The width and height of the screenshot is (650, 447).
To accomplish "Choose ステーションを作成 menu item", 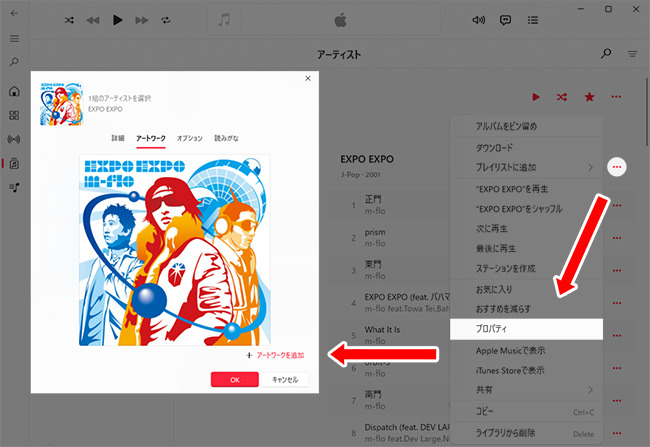I will (526, 269).
